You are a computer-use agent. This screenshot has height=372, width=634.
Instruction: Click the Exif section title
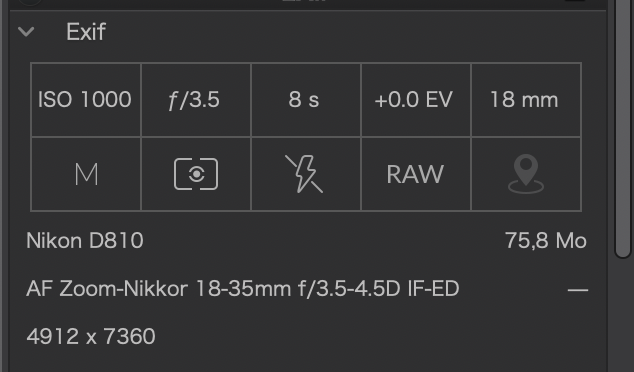[x=86, y=32]
